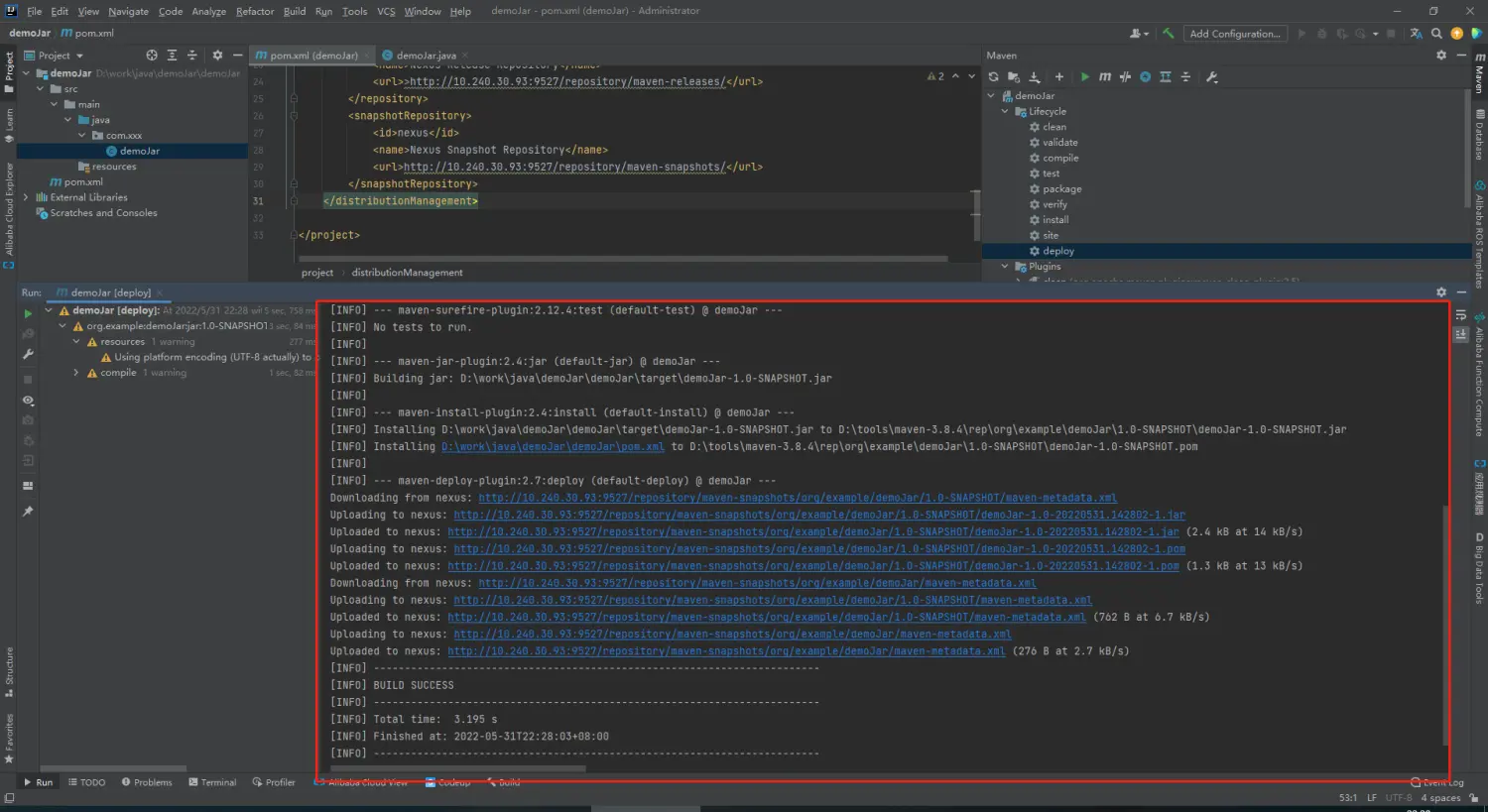Click Execute Maven Goal 'm' icon
This screenshot has width=1488, height=812.
coord(1104,77)
